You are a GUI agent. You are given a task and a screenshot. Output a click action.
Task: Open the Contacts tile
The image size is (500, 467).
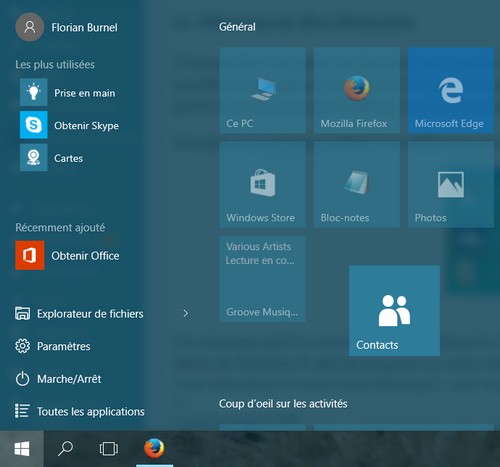[394, 310]
